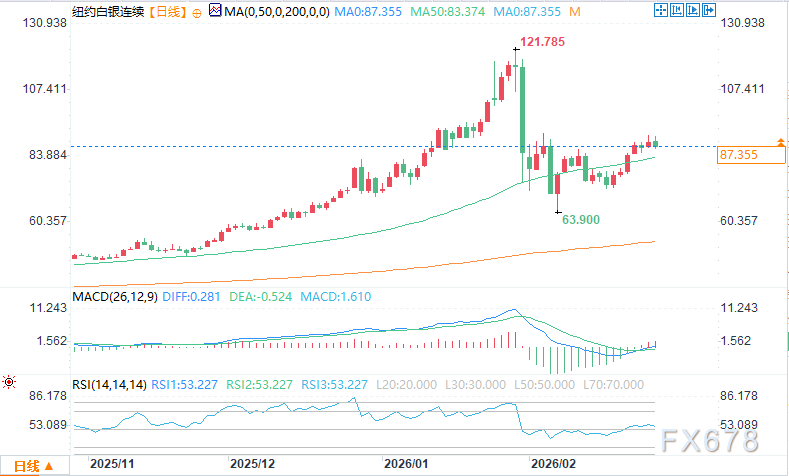Click the picture icon before MA(0,50,0,200,0,0)
Viewport: 789px width, 476px height.
pyautogui.click(x=215, y=12)
